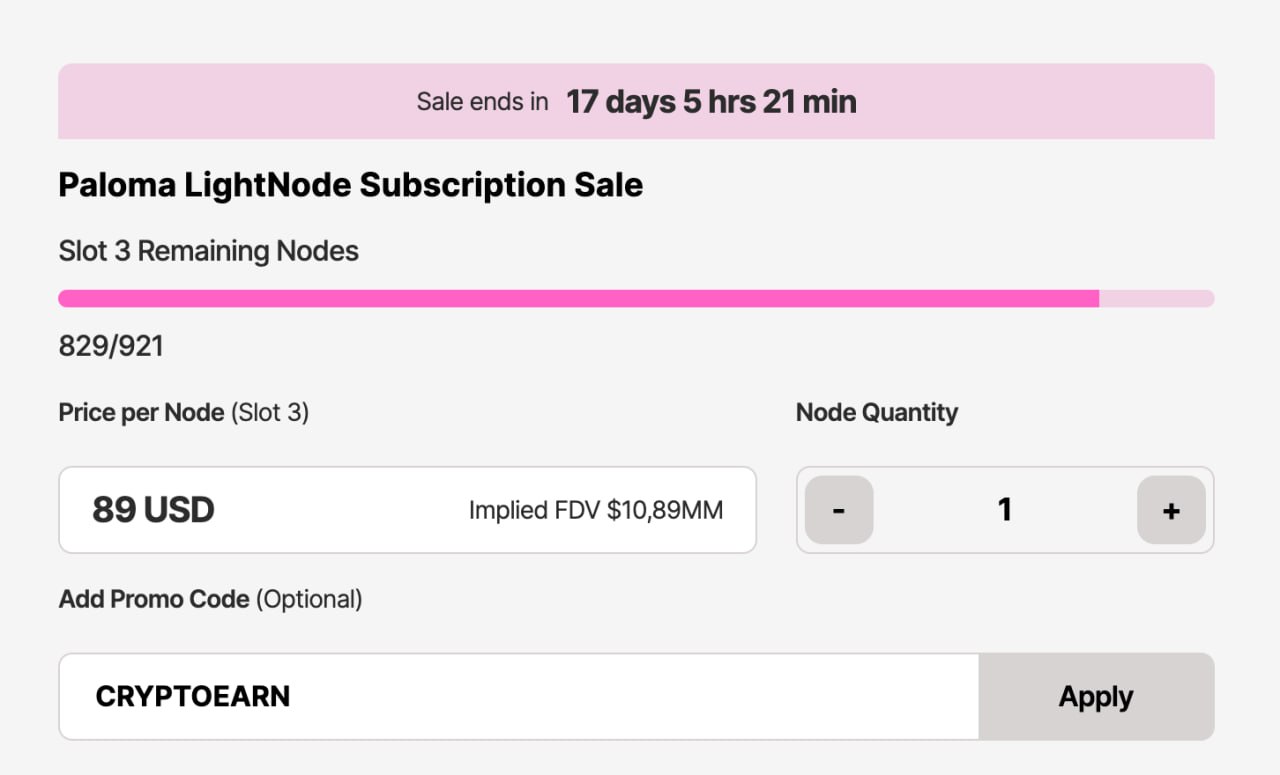1280x775 pixels.
Task: Increase node quantity with plus button
Action: pos(1171,510)
